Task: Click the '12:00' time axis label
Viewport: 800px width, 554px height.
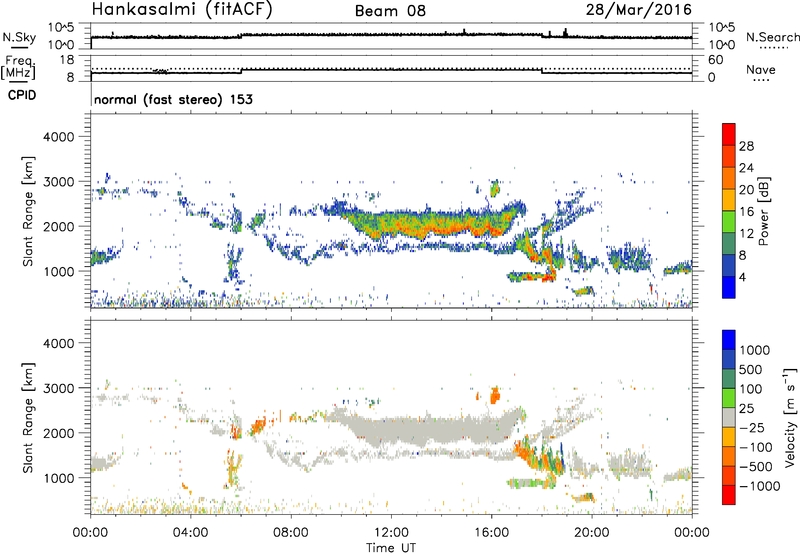Action: (391, 533)
